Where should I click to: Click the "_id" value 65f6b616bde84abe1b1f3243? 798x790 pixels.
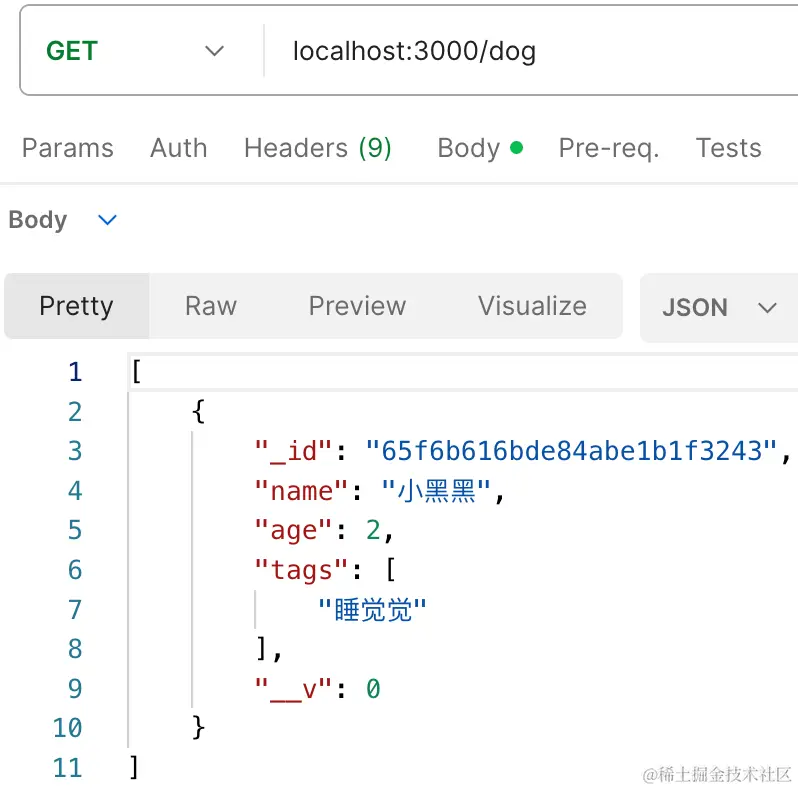(571, 451)
